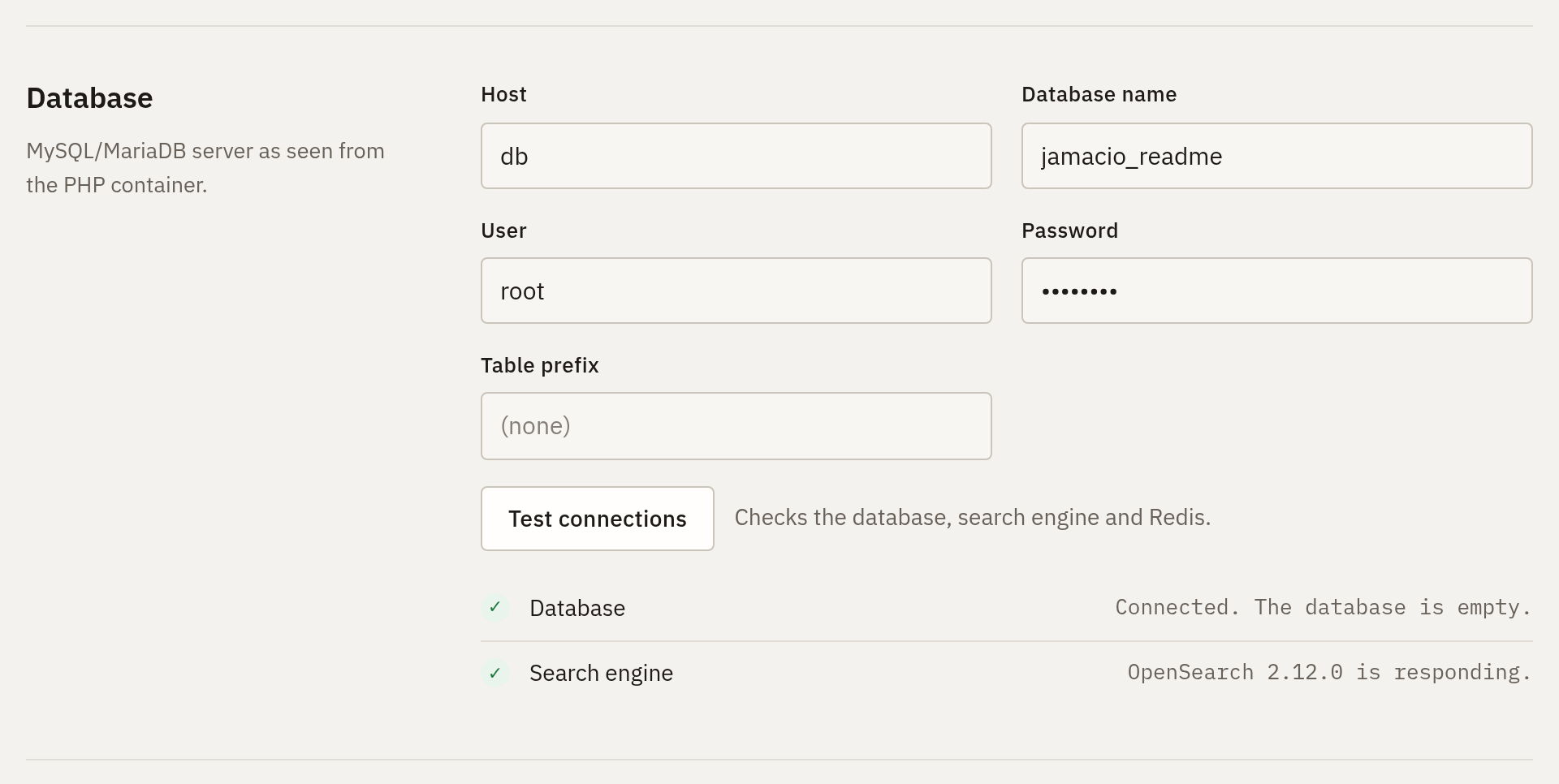This screenshot has height=784, width=1559.
Task: Focus the Table prefix field showing (none)
Action: tap(736, 426)
